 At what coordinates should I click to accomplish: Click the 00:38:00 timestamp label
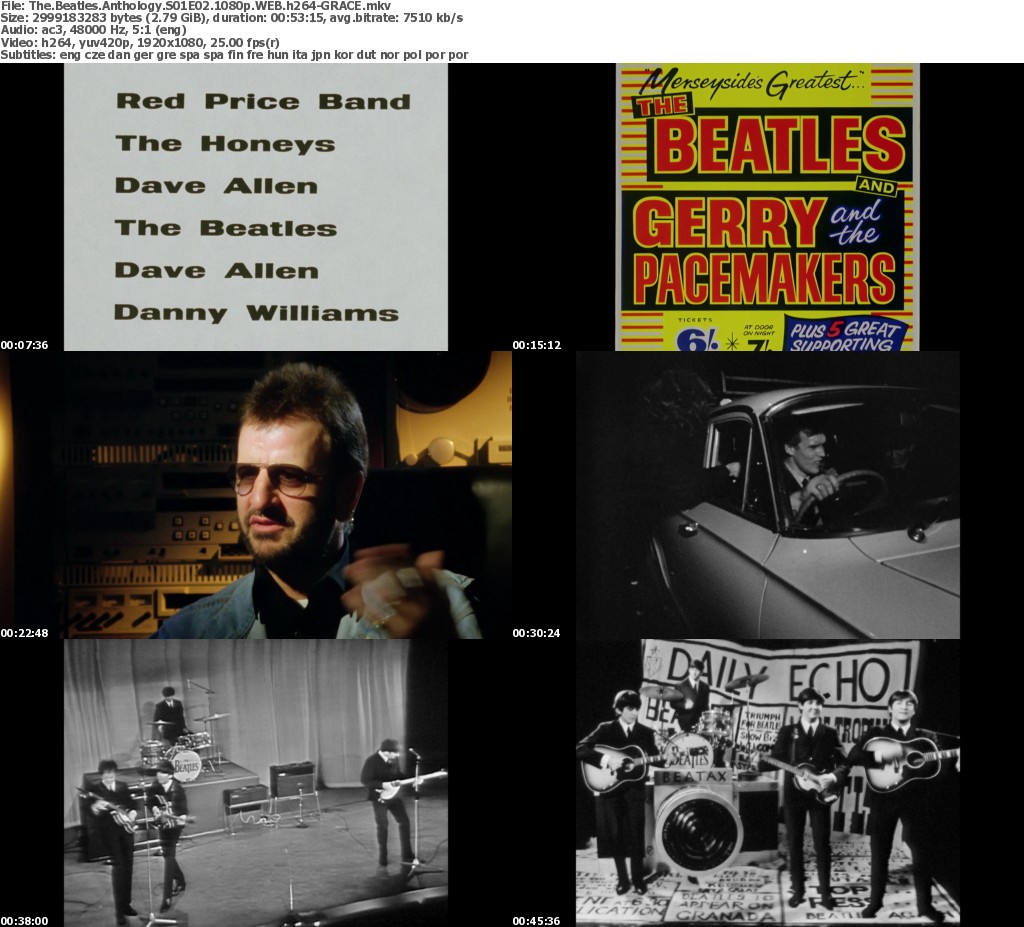pos(25,921)
